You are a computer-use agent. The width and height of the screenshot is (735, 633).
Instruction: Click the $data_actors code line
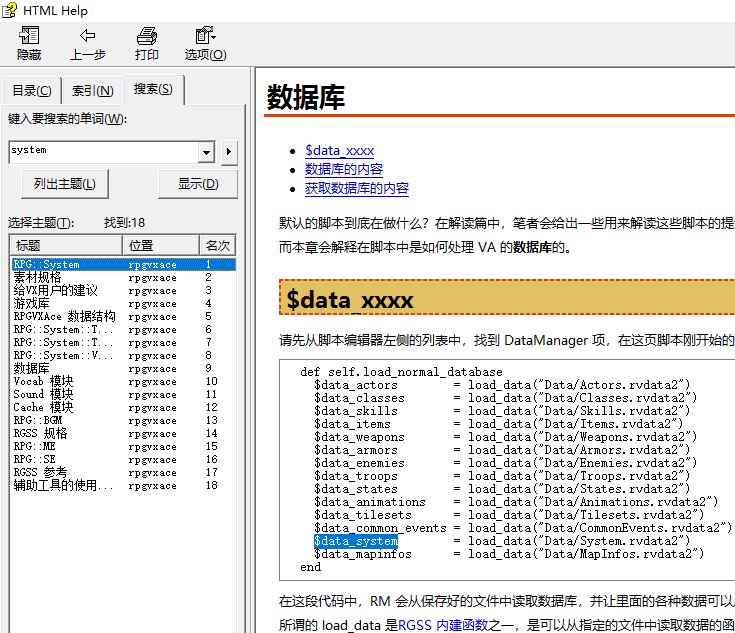pyautogui.click(x=502, y=385)
